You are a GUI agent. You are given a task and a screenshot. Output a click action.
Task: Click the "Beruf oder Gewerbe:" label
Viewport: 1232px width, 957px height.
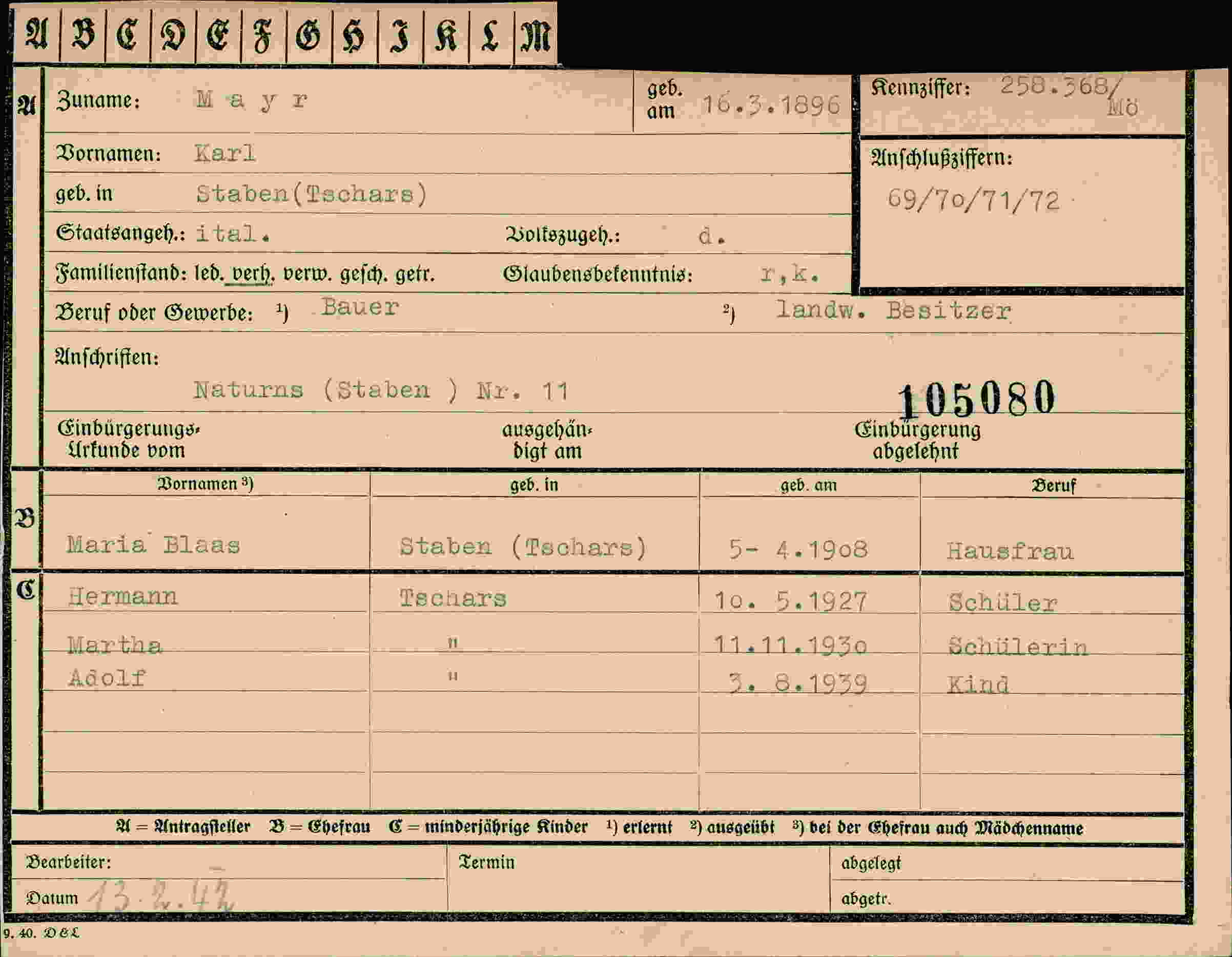pyautogui.click(x=154, y=313)
